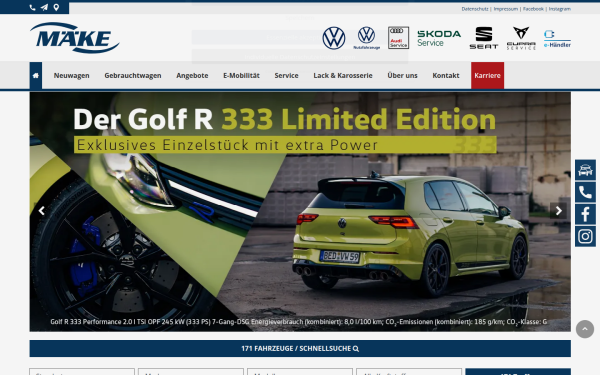The image size is (600, 375).
Task: Show next slide with right arrow
Action: pyautogui.click(x=558, y=211)
